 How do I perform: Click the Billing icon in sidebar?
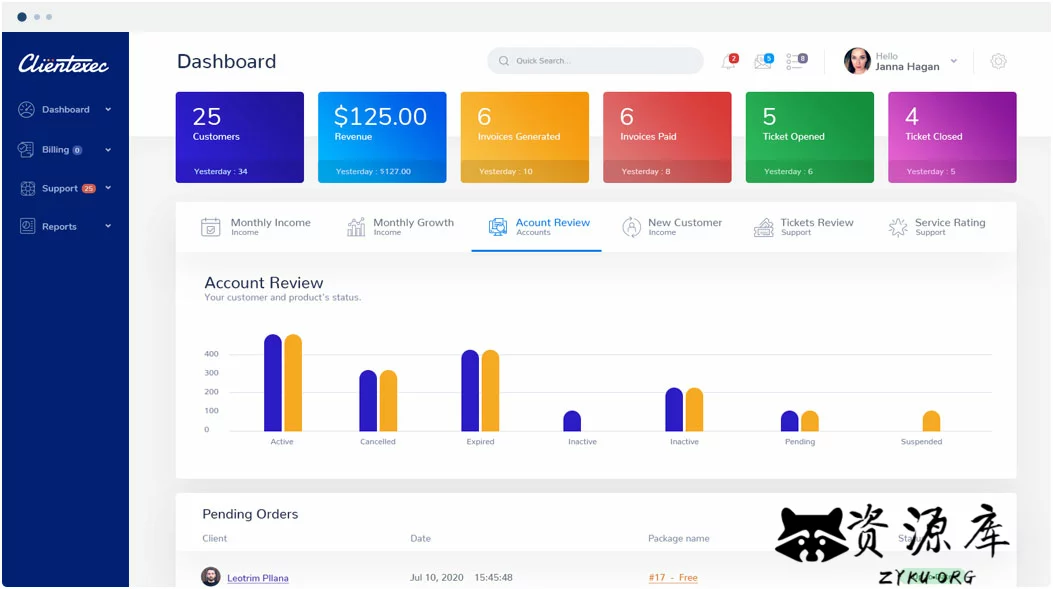[26, 150]
